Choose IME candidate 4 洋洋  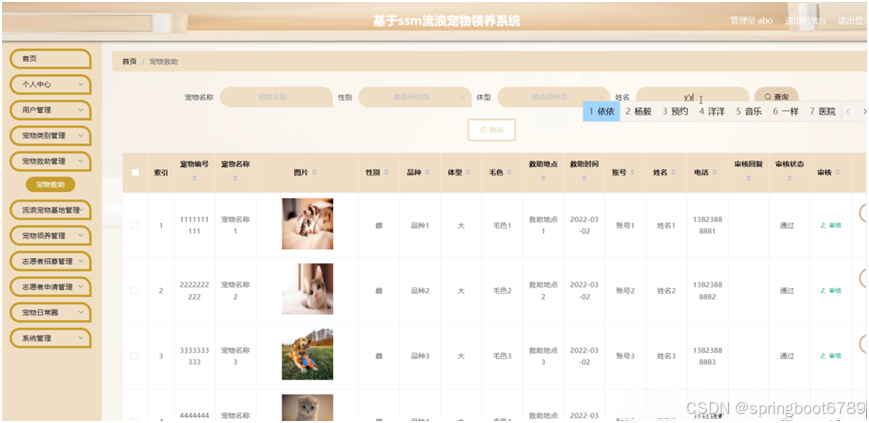click(x=712, y=111)
